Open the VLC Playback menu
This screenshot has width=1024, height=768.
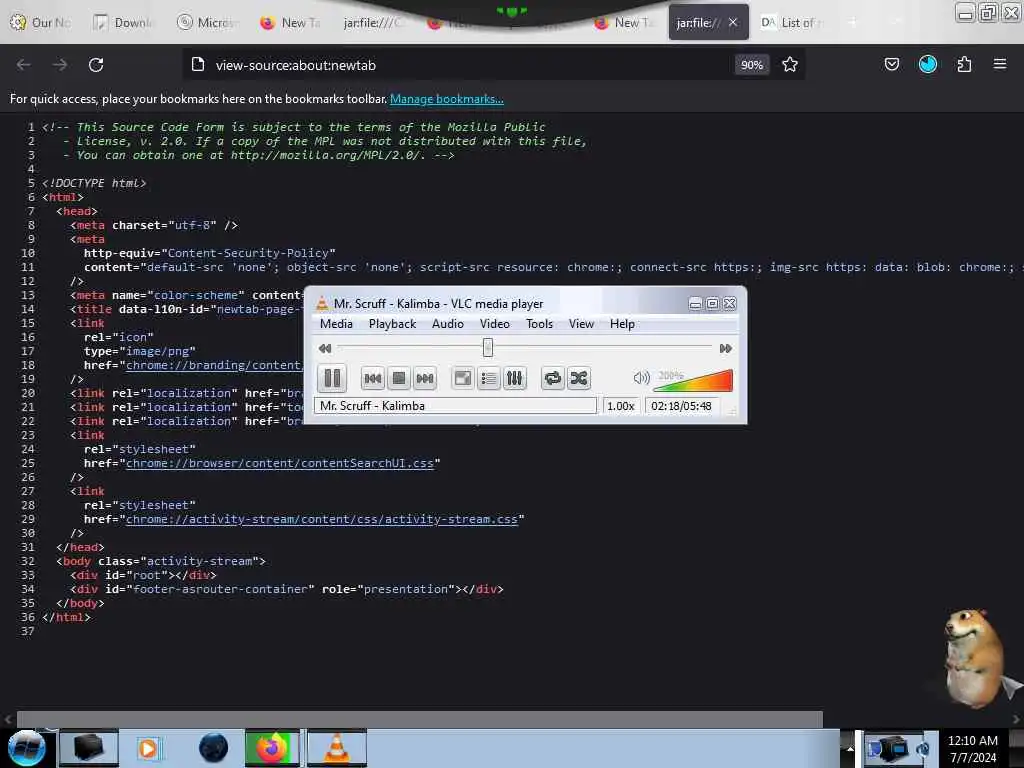(392, 324)
